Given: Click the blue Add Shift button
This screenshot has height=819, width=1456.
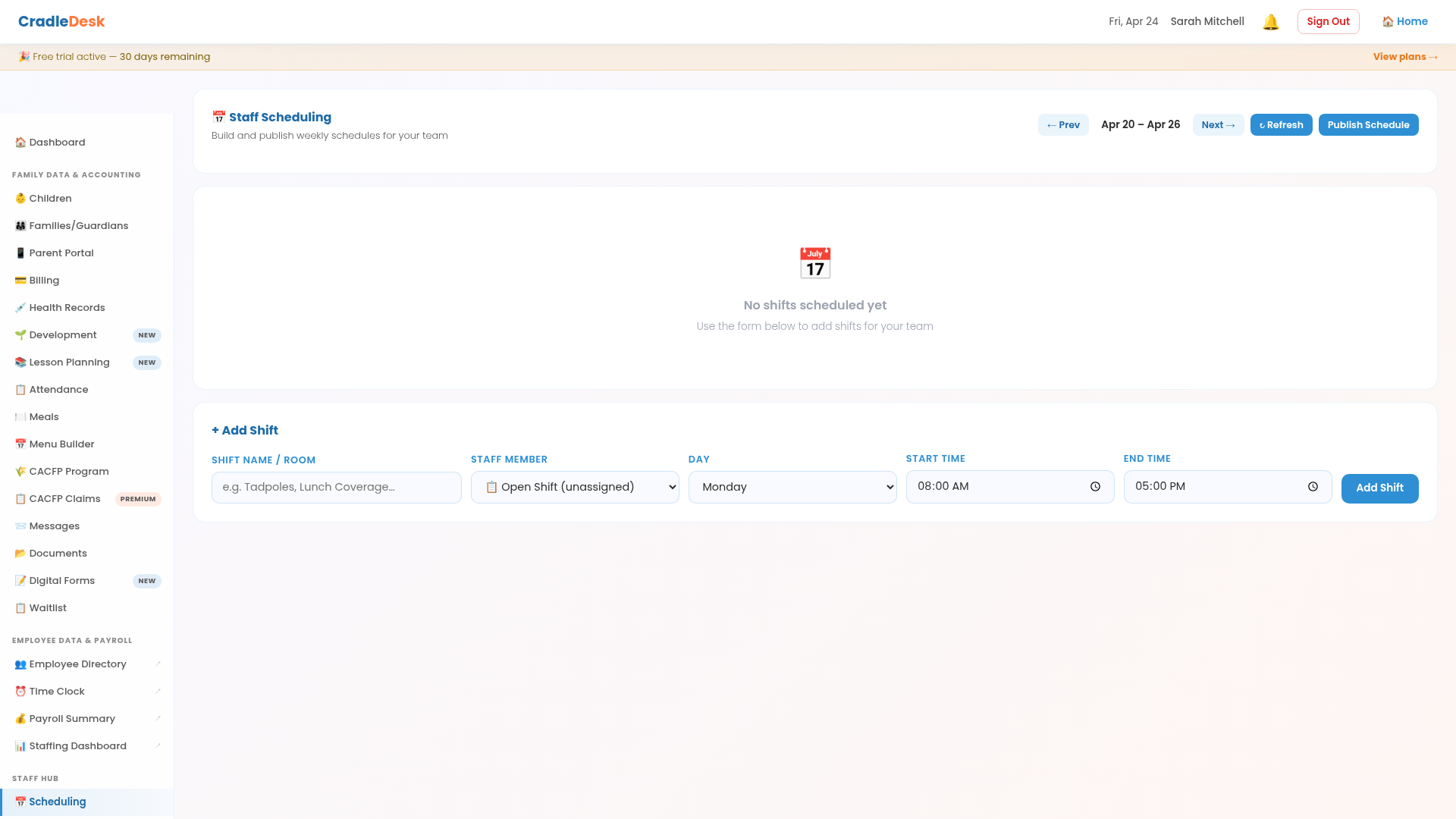Looking at the screenshot, I should pyautogui.click(x=1379, y=488).
